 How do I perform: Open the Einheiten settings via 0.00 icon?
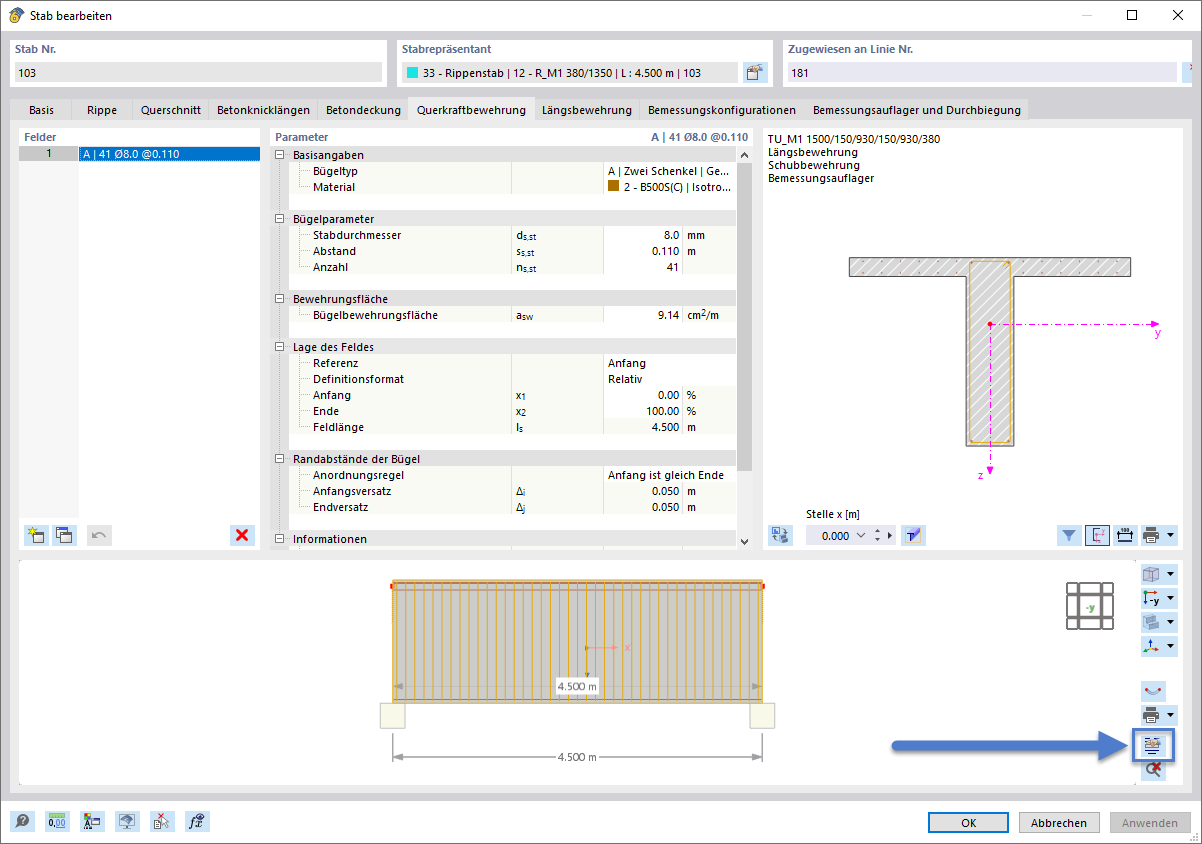click(57, 822)
